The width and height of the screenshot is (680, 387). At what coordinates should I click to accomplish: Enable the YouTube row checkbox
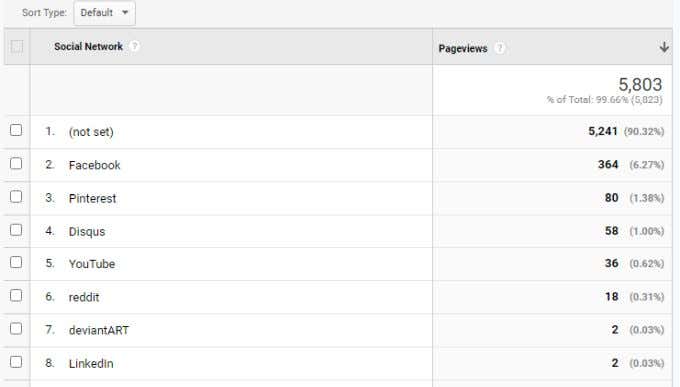16,262
